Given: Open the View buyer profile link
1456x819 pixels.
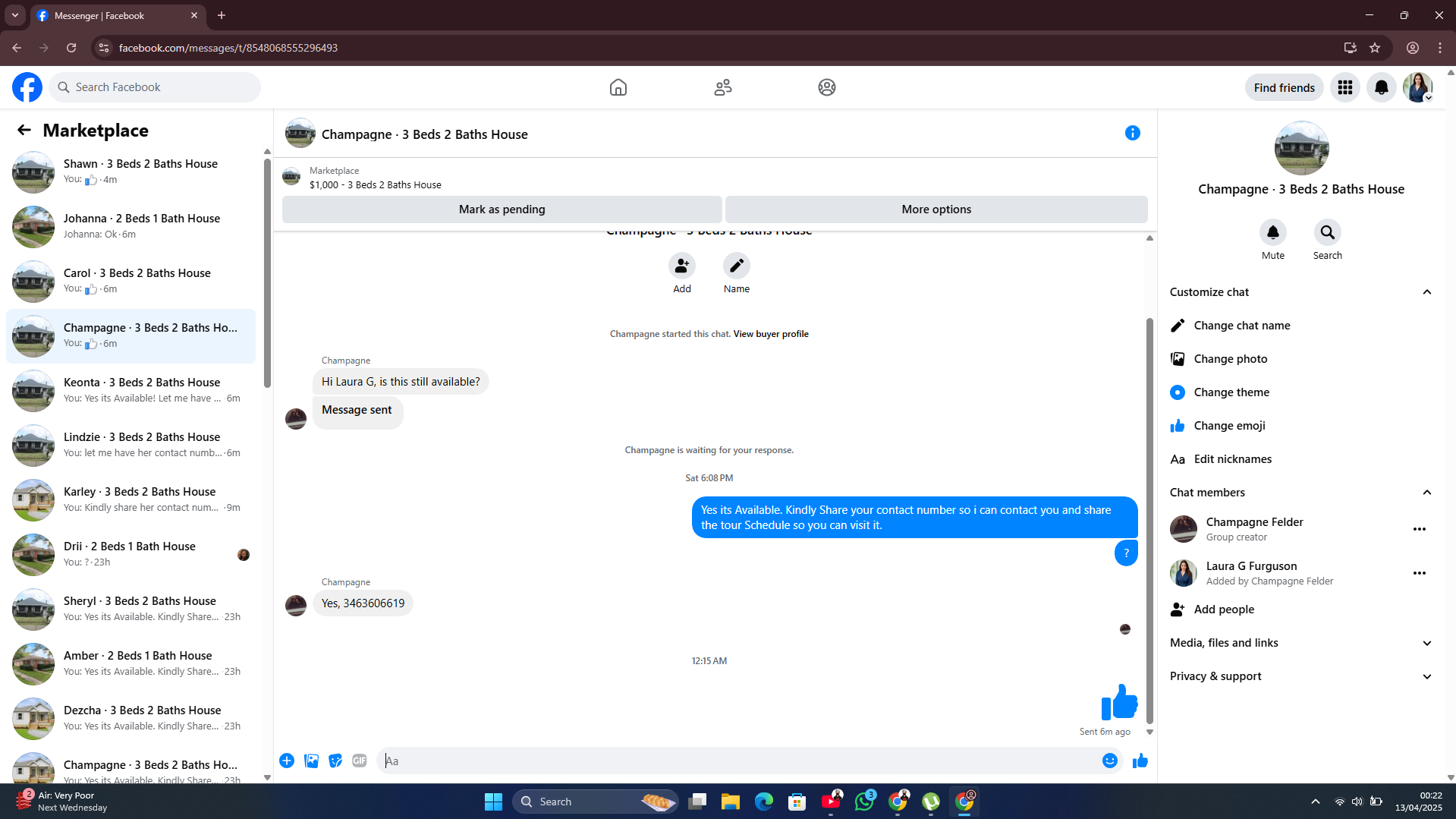Looking at the screenshot, I should 771,334.
